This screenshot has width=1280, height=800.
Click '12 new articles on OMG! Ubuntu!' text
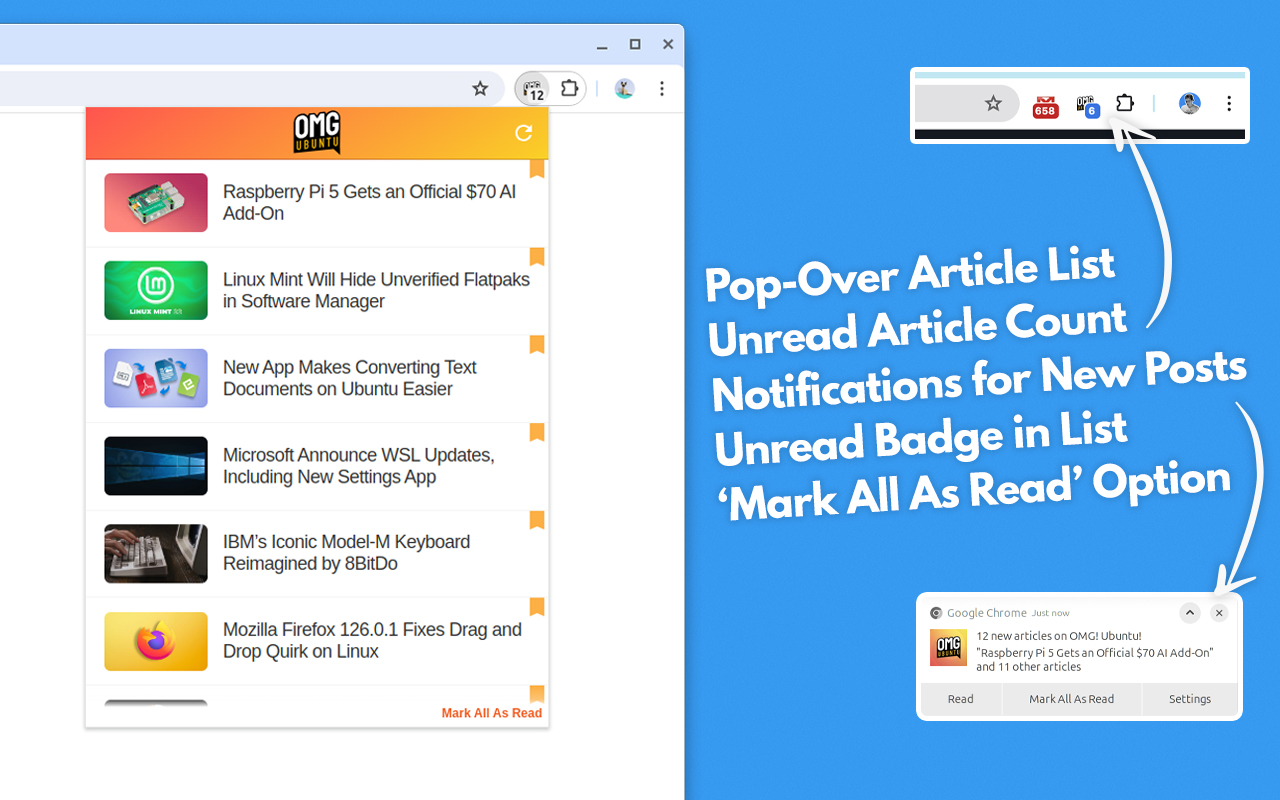(x=1059, y=636)
